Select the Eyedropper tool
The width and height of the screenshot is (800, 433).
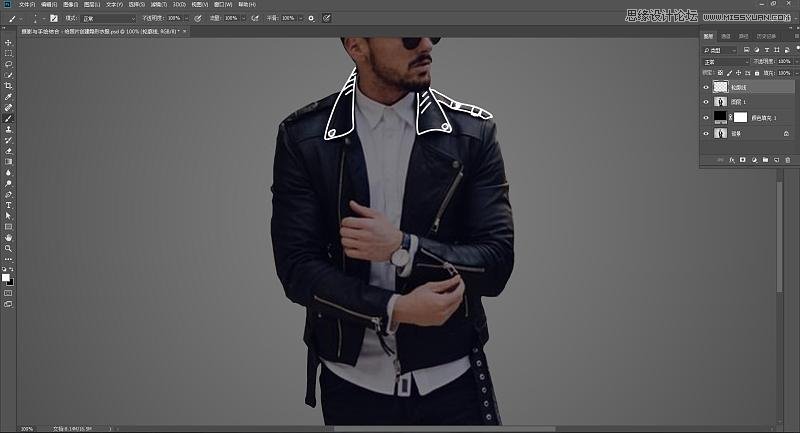coord(8,97)
